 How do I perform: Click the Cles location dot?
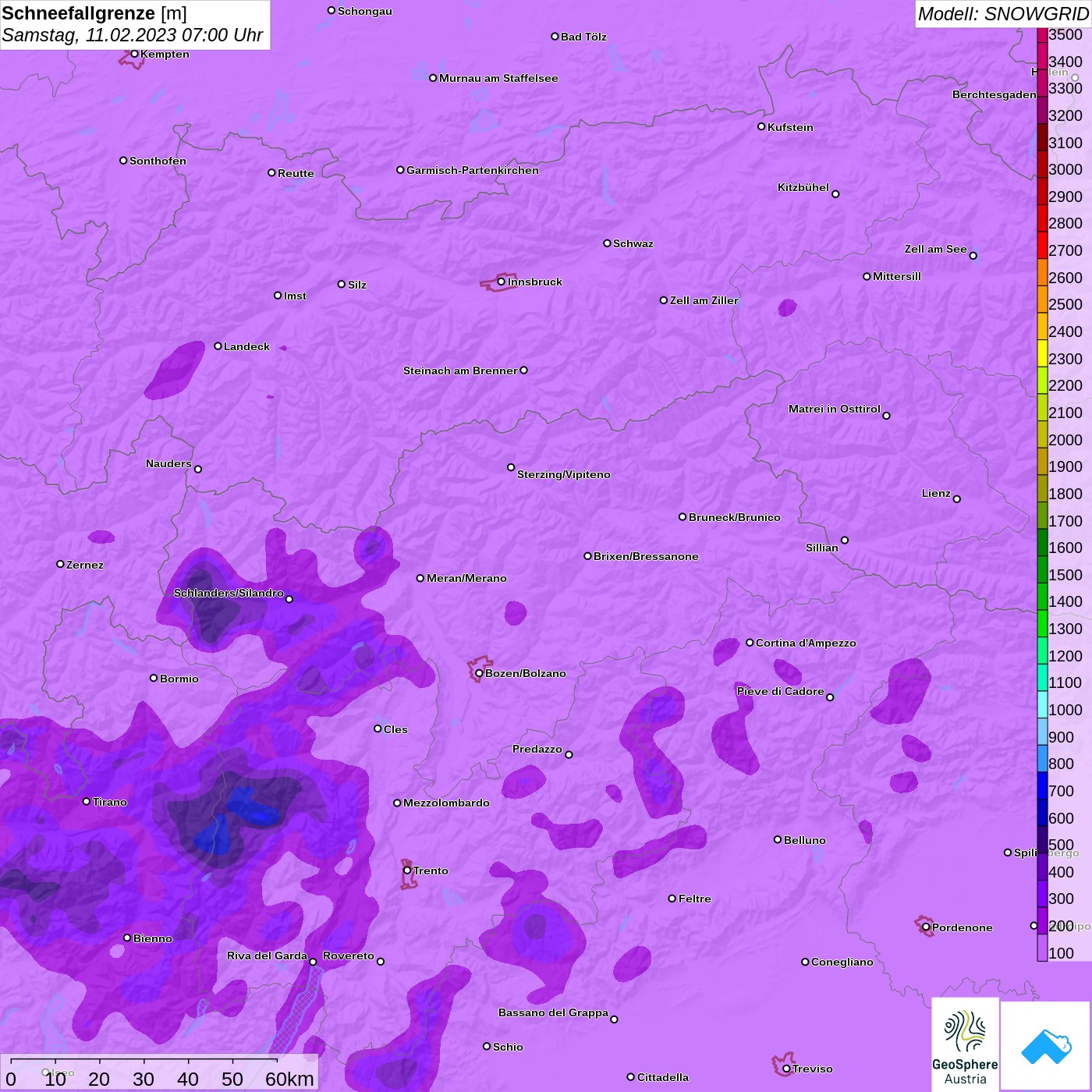tap(378, 729)
